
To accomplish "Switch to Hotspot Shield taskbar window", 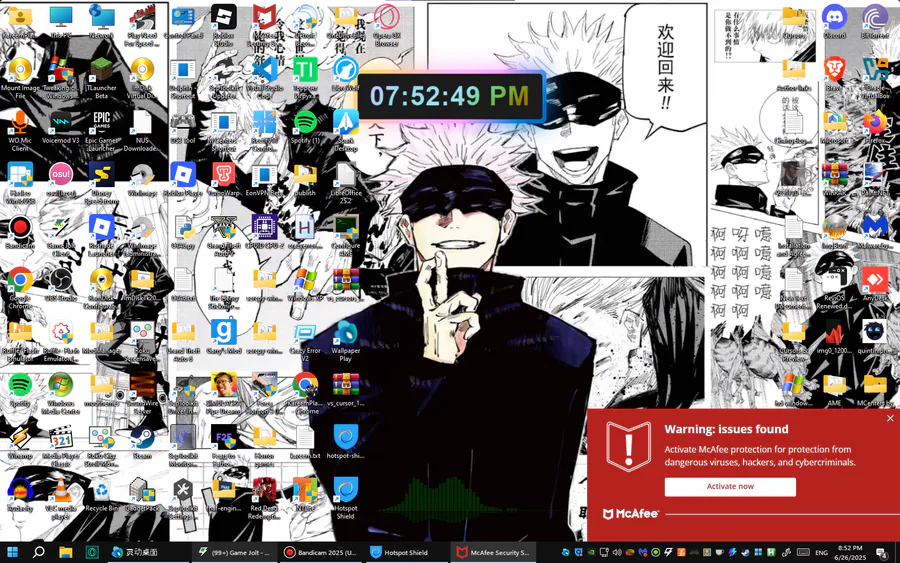I will click(406, 552).
